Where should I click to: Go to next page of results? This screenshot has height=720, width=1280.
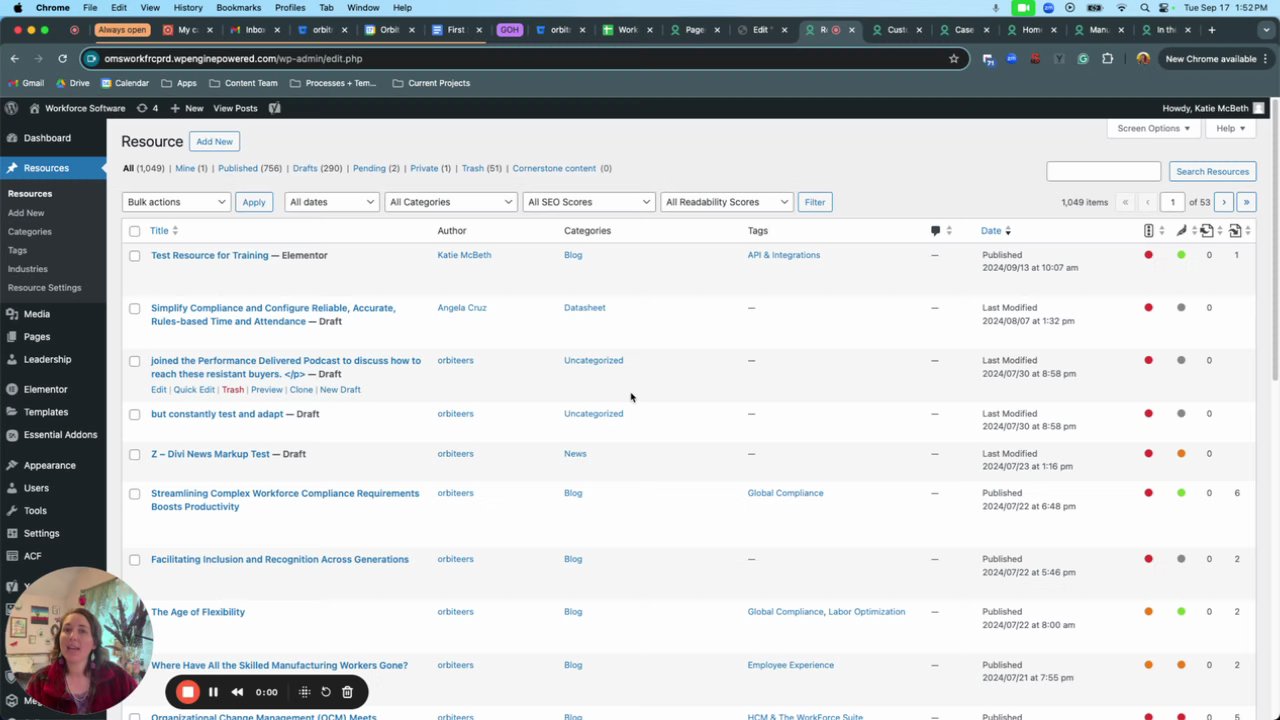pyautogui.click(x=1224, y=202)
